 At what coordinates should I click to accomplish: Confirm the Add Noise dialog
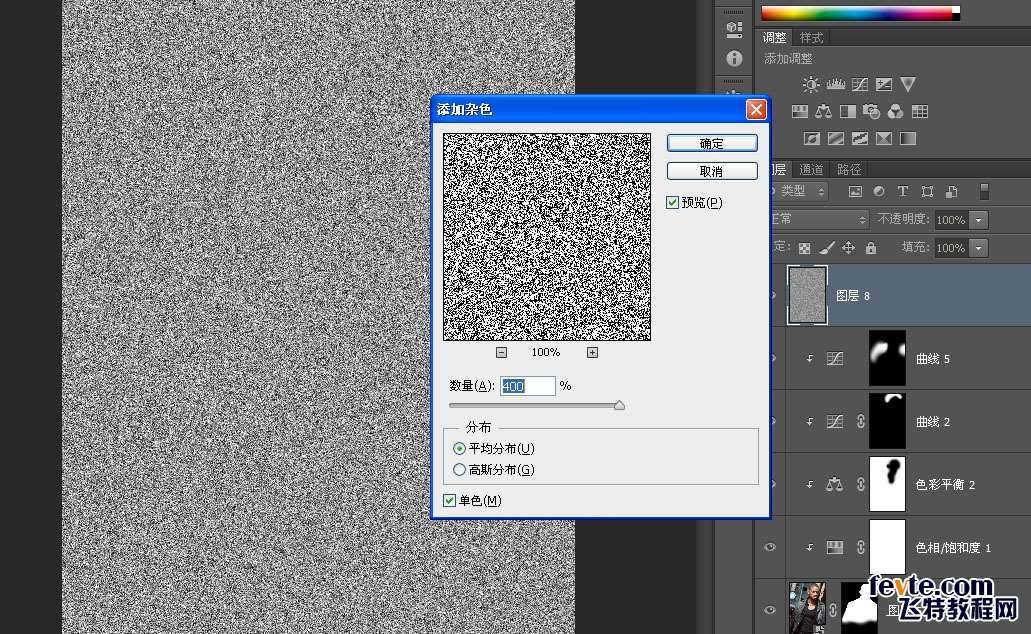(711, 143)
